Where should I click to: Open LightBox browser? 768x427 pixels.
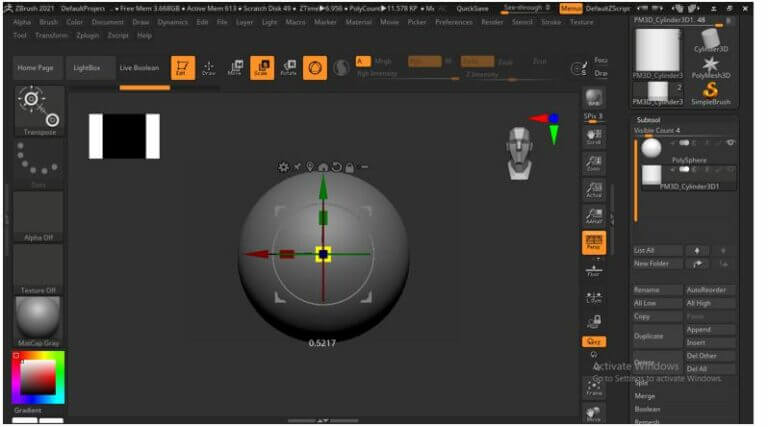(x=87, y=68)
